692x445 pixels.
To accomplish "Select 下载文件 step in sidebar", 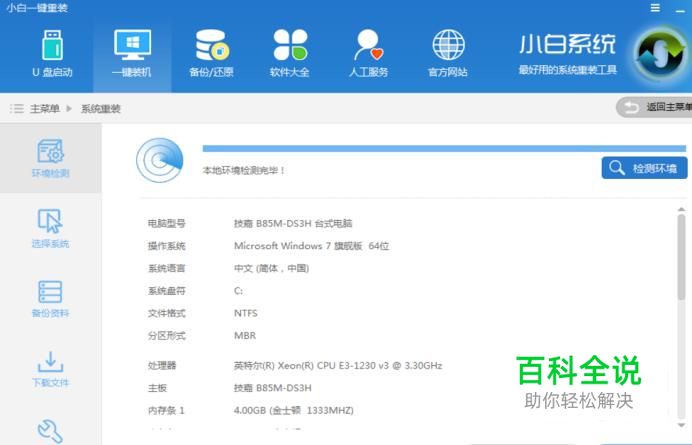I will pos(50,369).
